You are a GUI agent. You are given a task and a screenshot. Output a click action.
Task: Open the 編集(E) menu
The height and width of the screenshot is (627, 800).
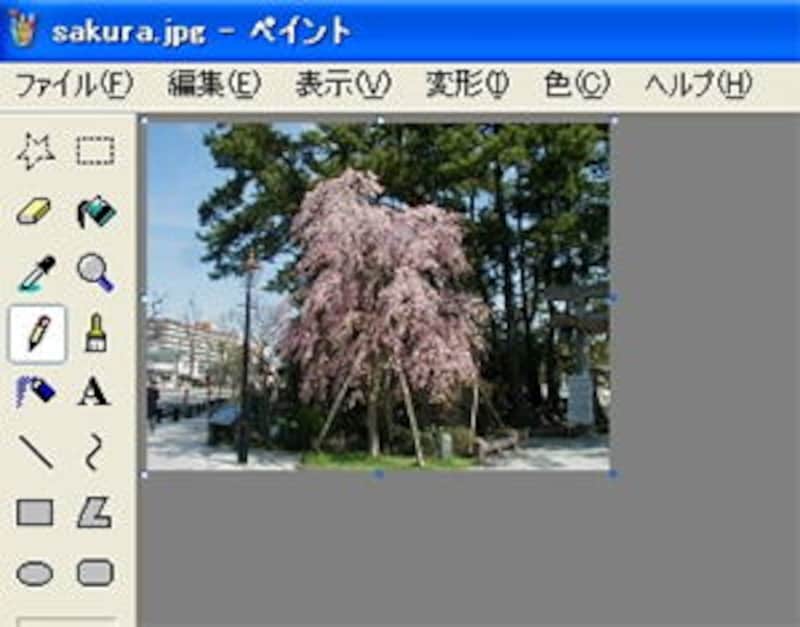click(214, 84)
